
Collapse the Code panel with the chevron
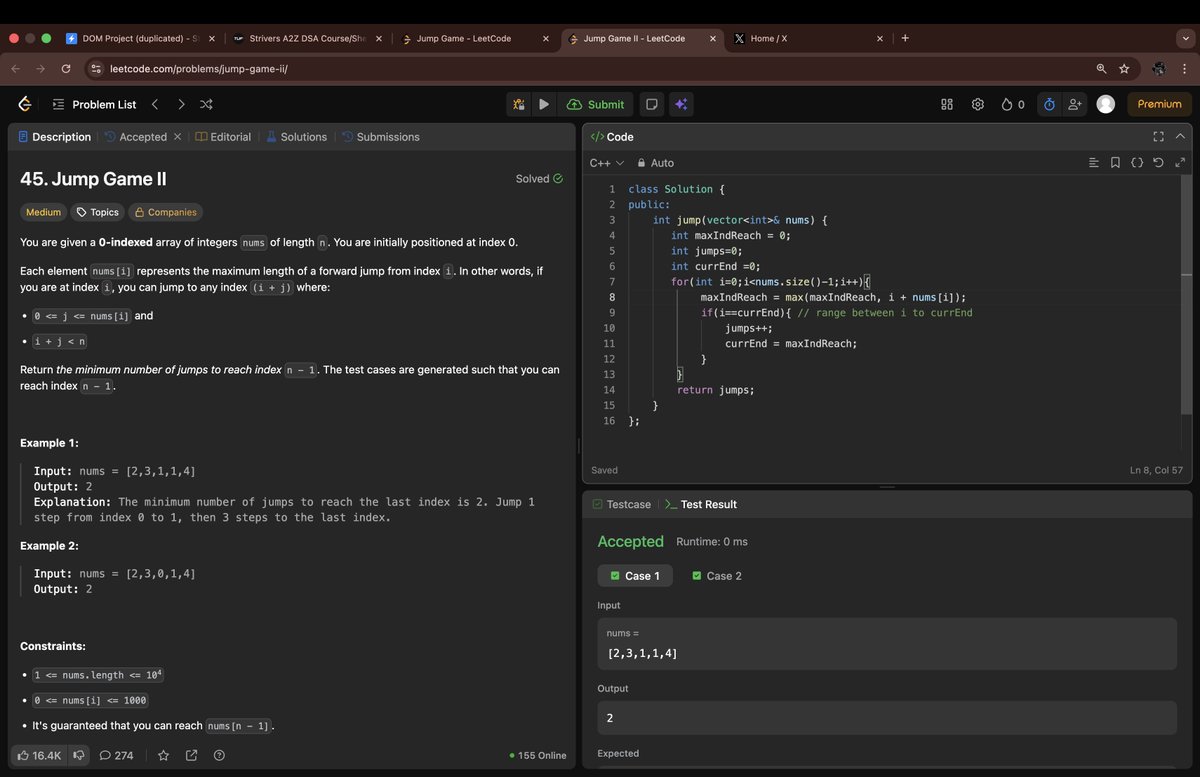point(1180,137)
